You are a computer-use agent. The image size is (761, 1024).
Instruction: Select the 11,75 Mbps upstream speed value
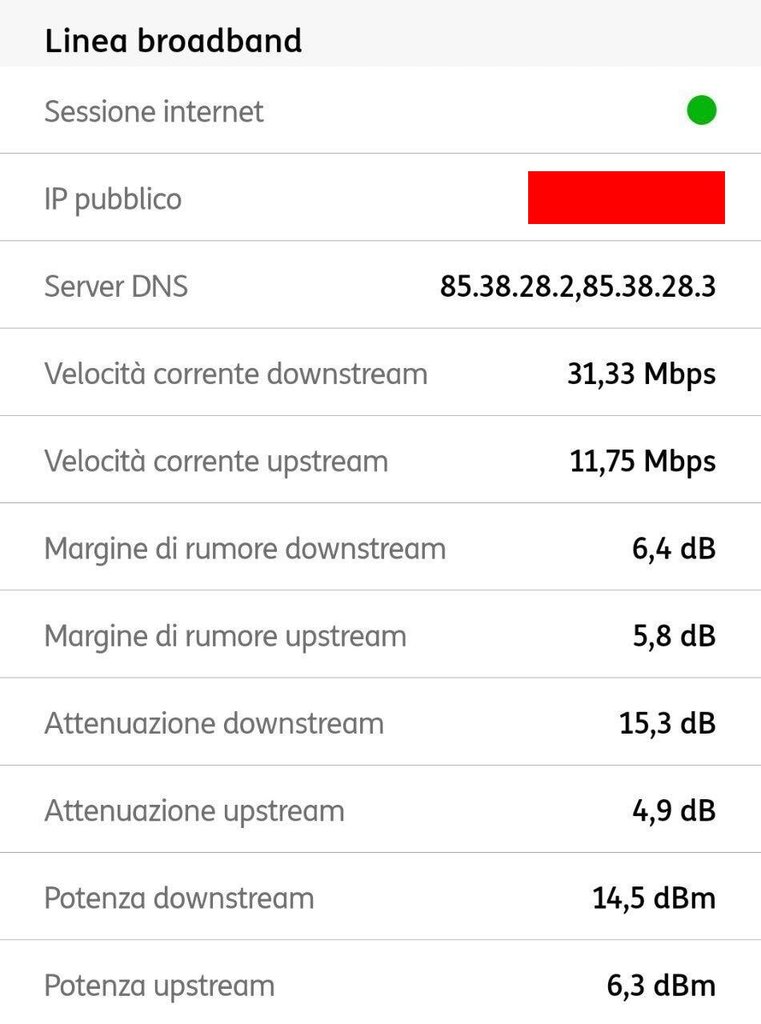coord(642,462)
